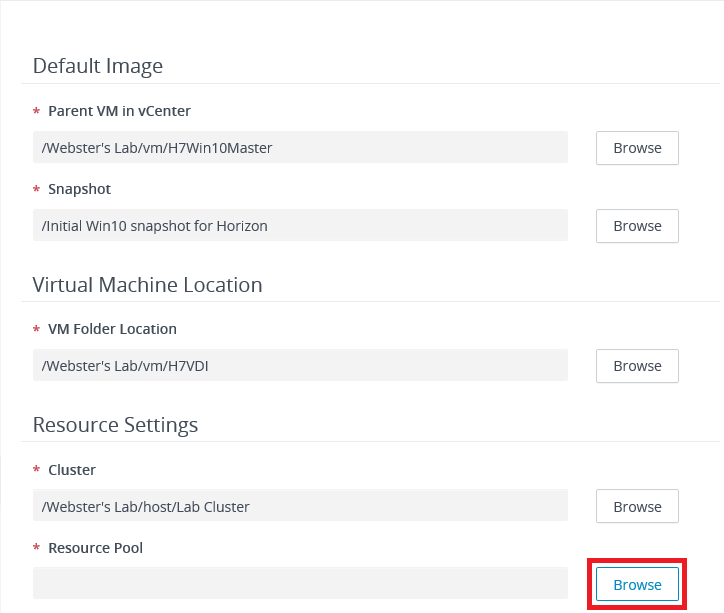The width and height of the screenshot is (724, 613).
Task: Select the Snapshot text field
Action: [x=300, y=226]
